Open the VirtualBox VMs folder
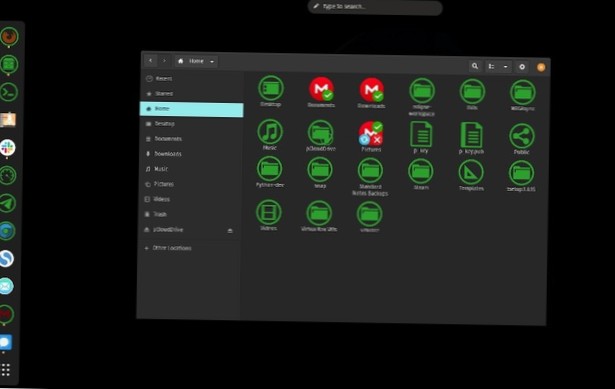Image resolution: width=615 pixels, height=389 pixels. click(x=319, y=213)
